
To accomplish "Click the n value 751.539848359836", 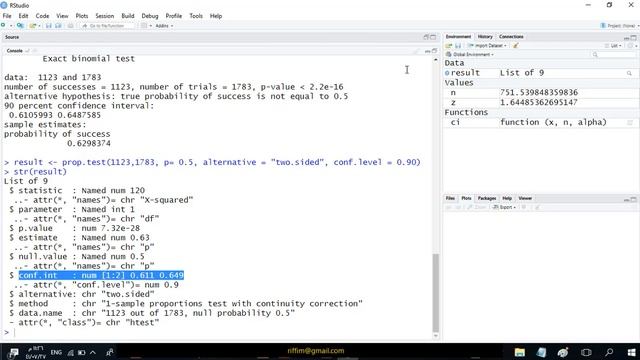I will (538, 93).
